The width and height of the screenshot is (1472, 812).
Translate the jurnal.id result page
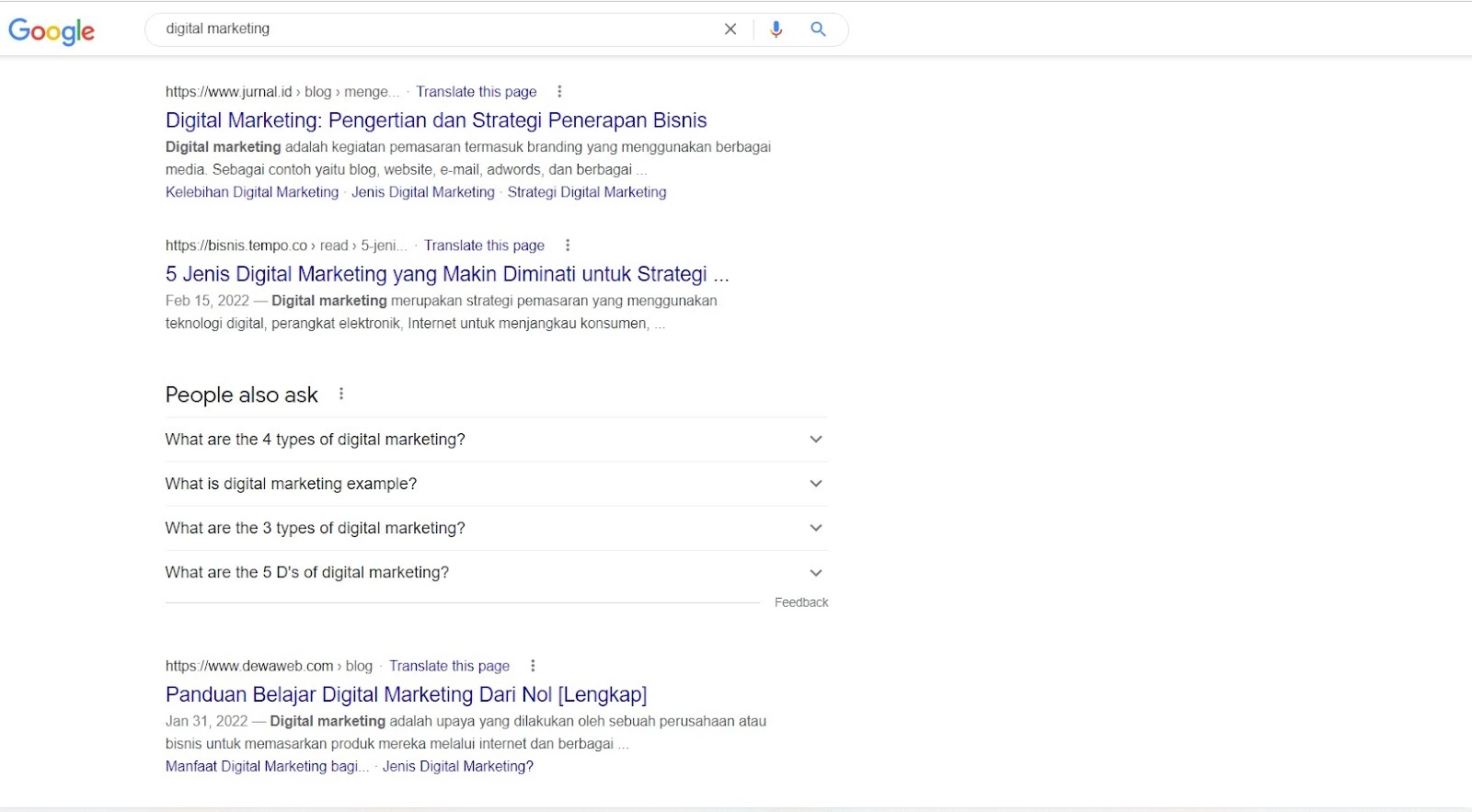[476, 92]
